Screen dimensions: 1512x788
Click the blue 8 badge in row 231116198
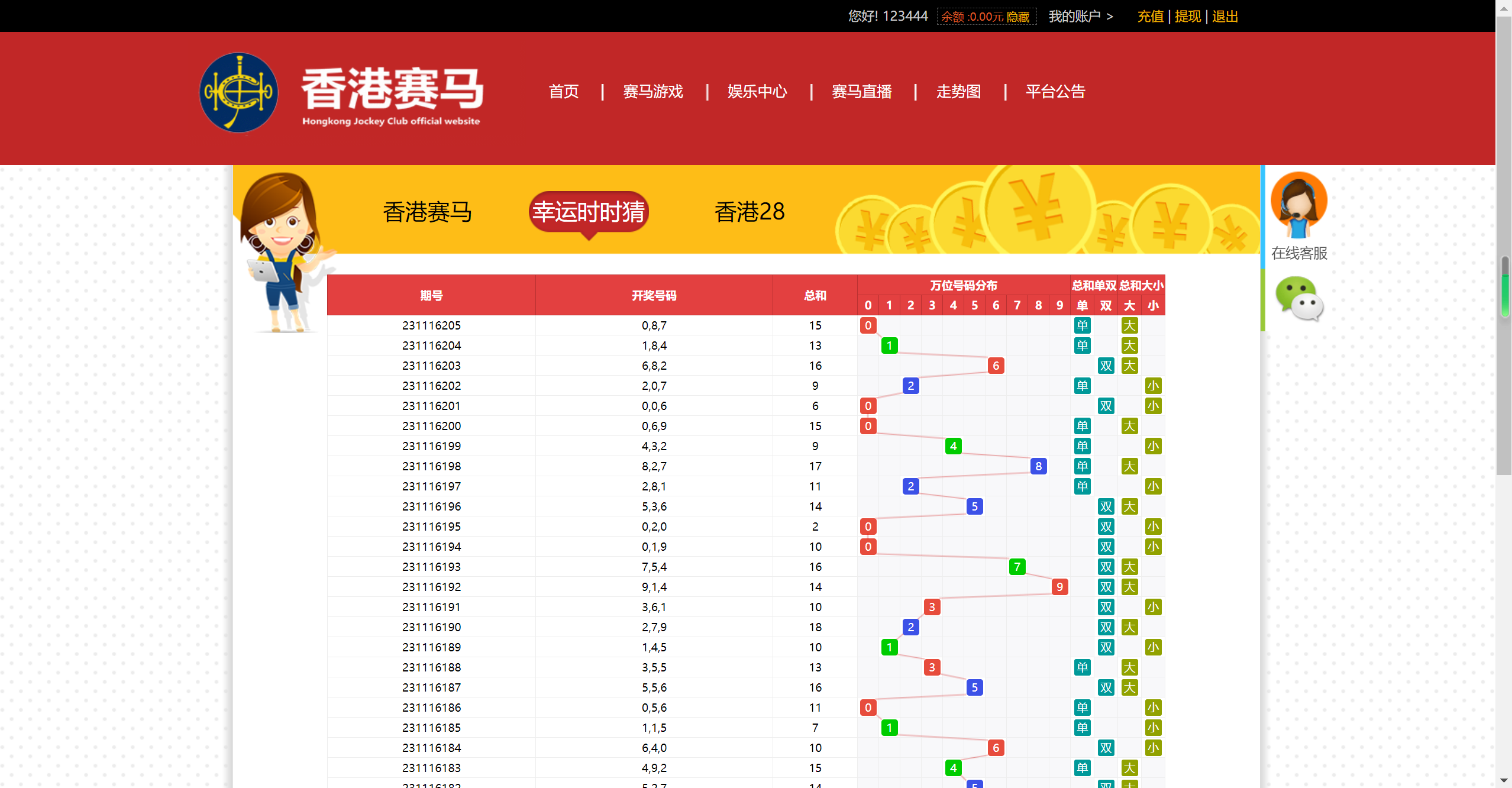click(1038, 466)
